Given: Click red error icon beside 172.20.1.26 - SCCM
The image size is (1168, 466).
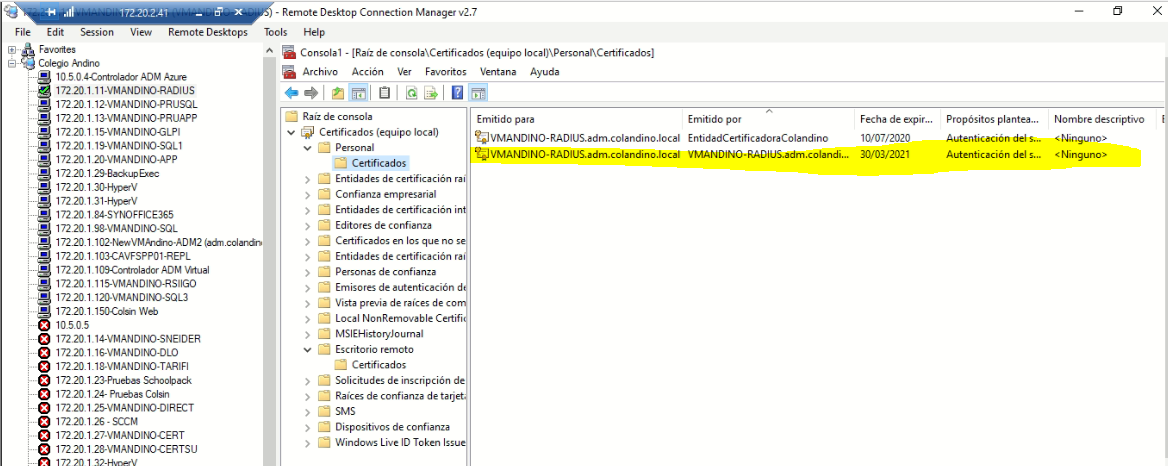Looking at the screenshot, I should 44,421.
